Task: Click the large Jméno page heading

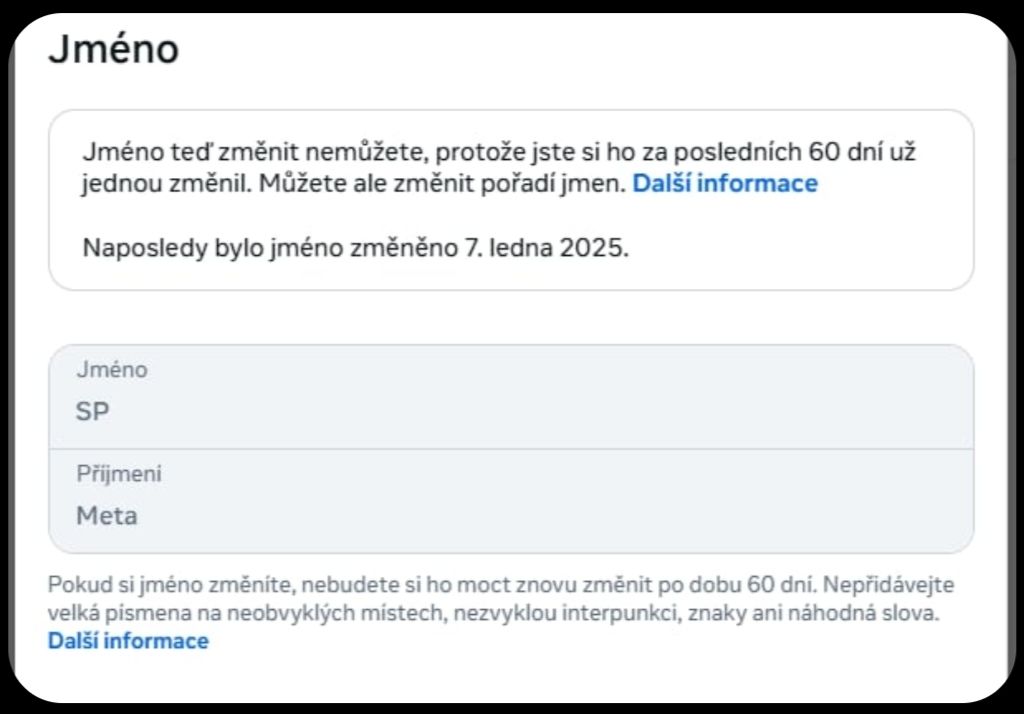Action: (x=114, y=48)
